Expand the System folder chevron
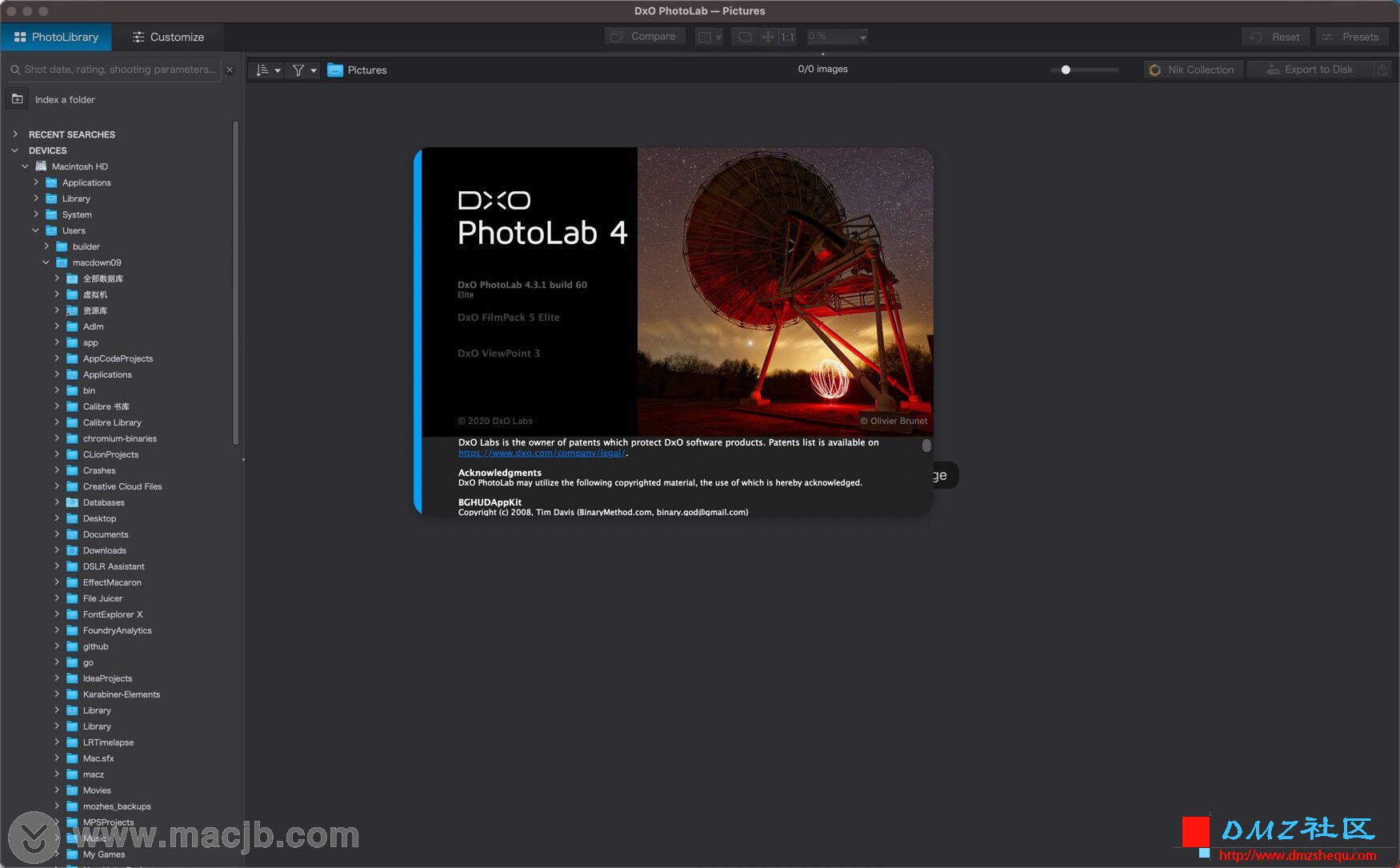The image size is (1400, 868). point(36,214)
